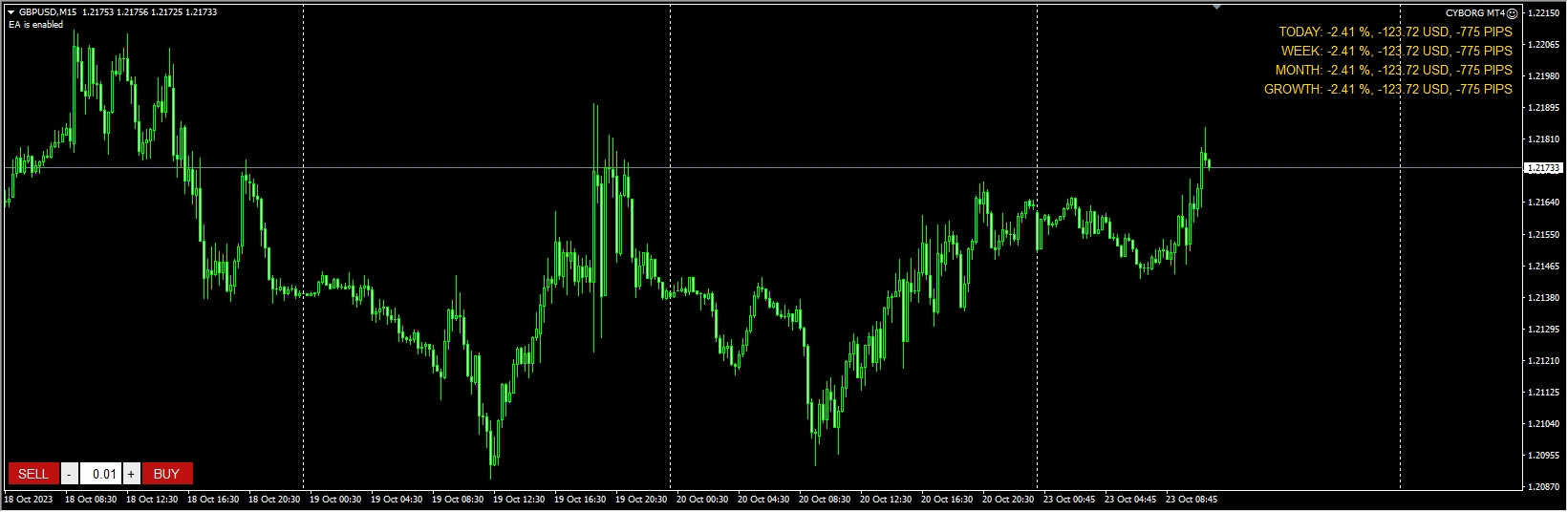
Task: Click the GROWTH: -2.41 % statistics line
Action: pyautogui.click(x=1388, y=89)
